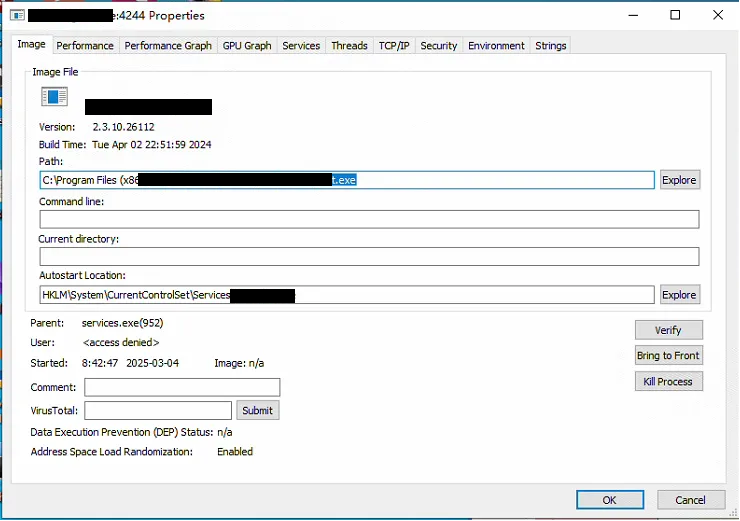740x521 pixels.
Task: Go to the Services tab
Action: coord(301,45)
